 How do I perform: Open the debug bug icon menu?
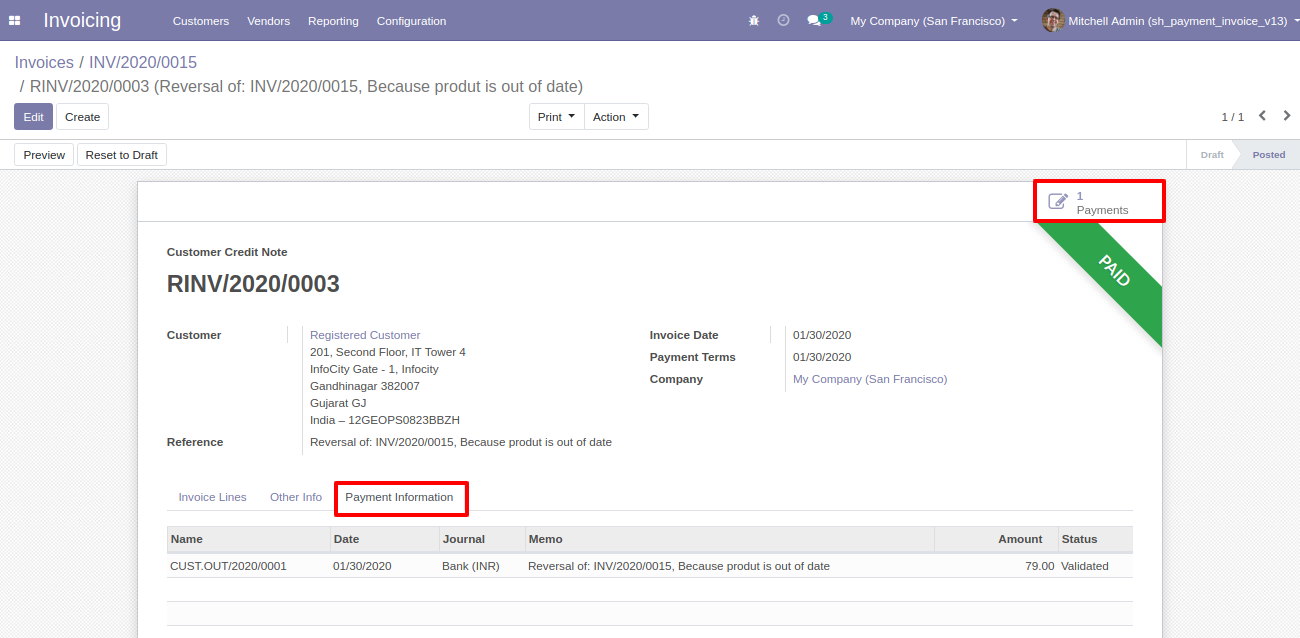754,20
